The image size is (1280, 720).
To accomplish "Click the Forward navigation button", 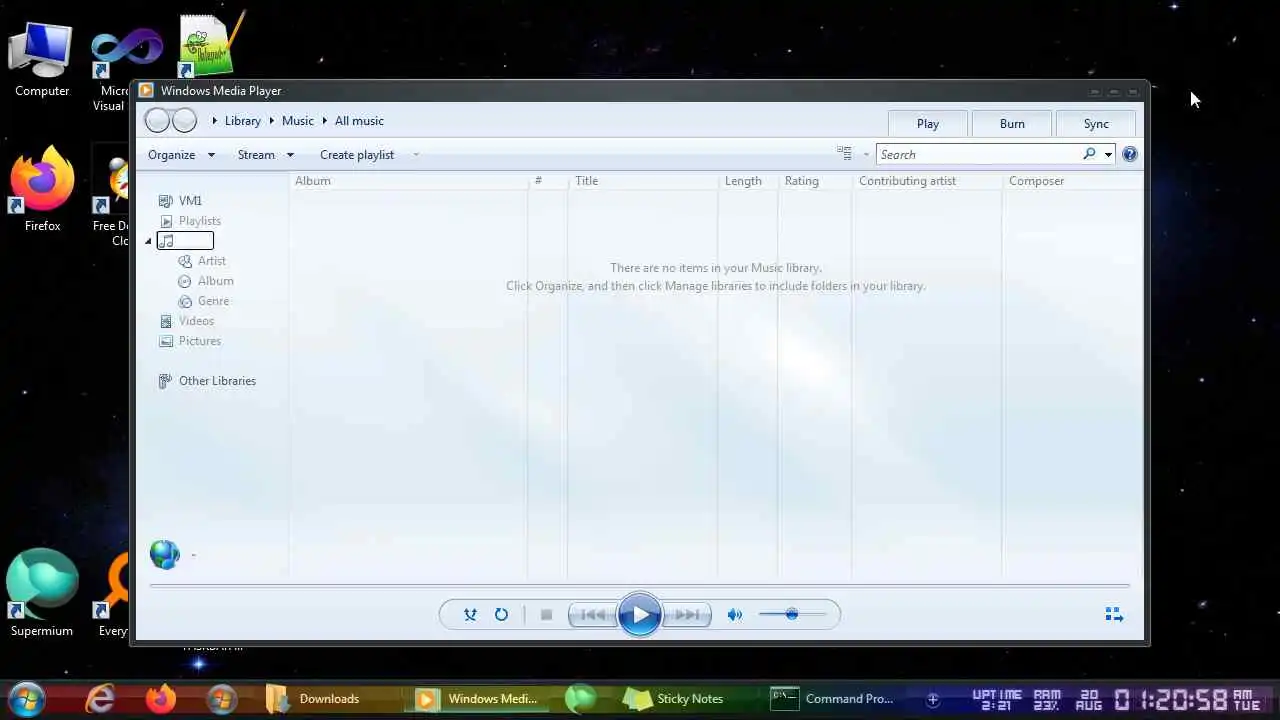I will tap(184, 121).
